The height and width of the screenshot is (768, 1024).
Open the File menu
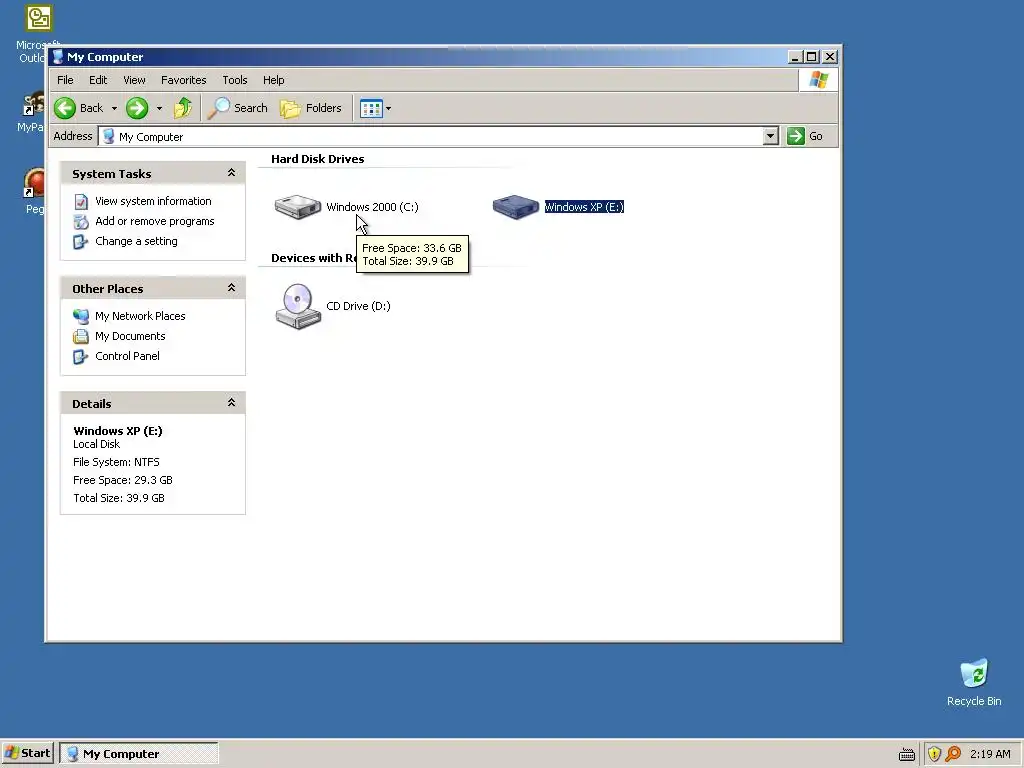(x=65, y=80)
